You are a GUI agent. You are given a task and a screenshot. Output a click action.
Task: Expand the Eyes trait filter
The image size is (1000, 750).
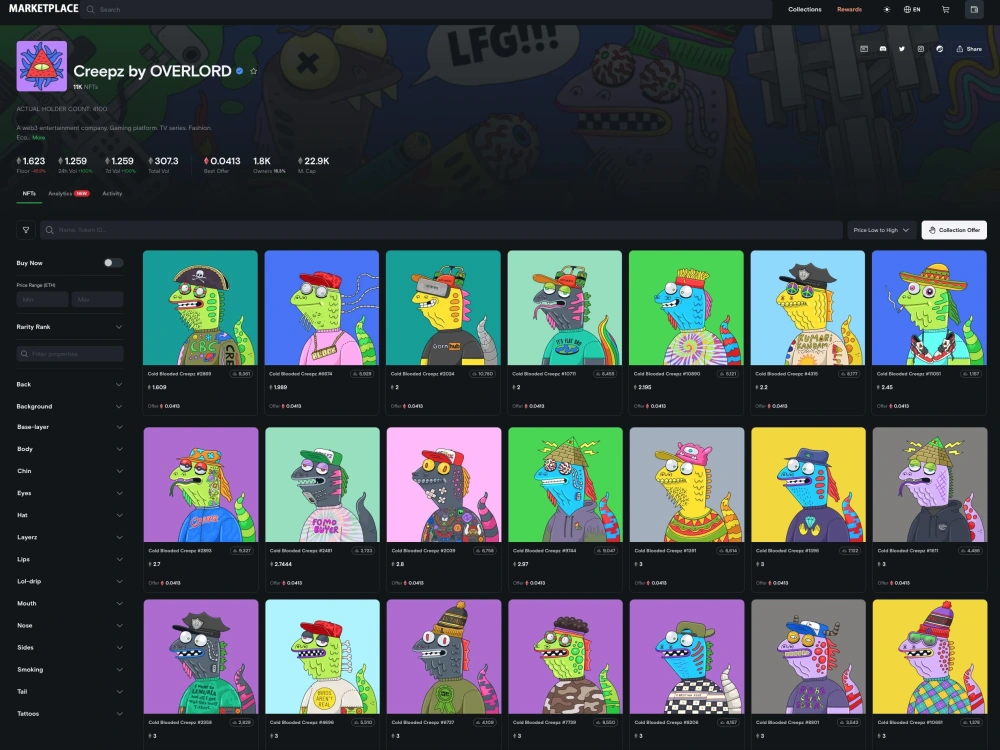click(69, 494)
